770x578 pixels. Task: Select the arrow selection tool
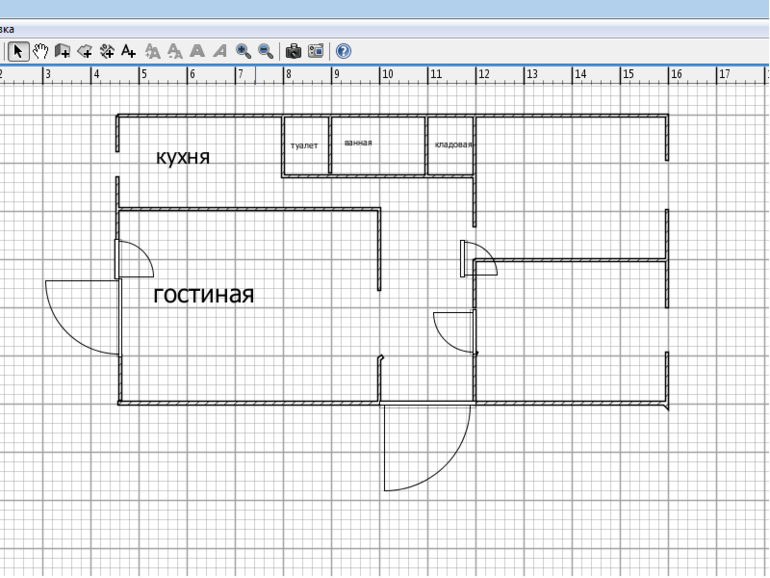tap(19, 50)
